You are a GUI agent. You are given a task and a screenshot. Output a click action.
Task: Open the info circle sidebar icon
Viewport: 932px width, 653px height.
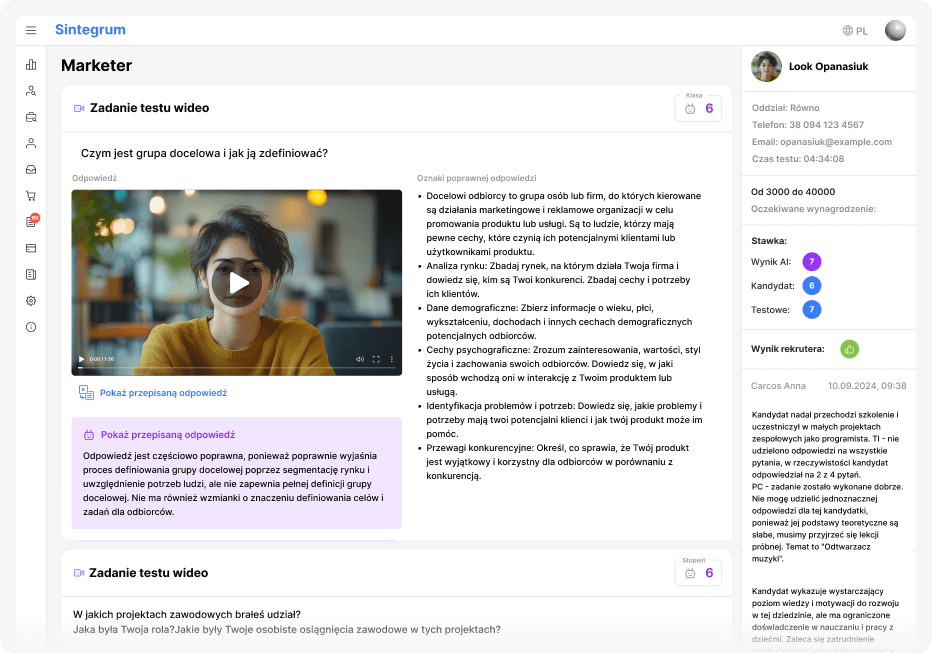[31, 327]
